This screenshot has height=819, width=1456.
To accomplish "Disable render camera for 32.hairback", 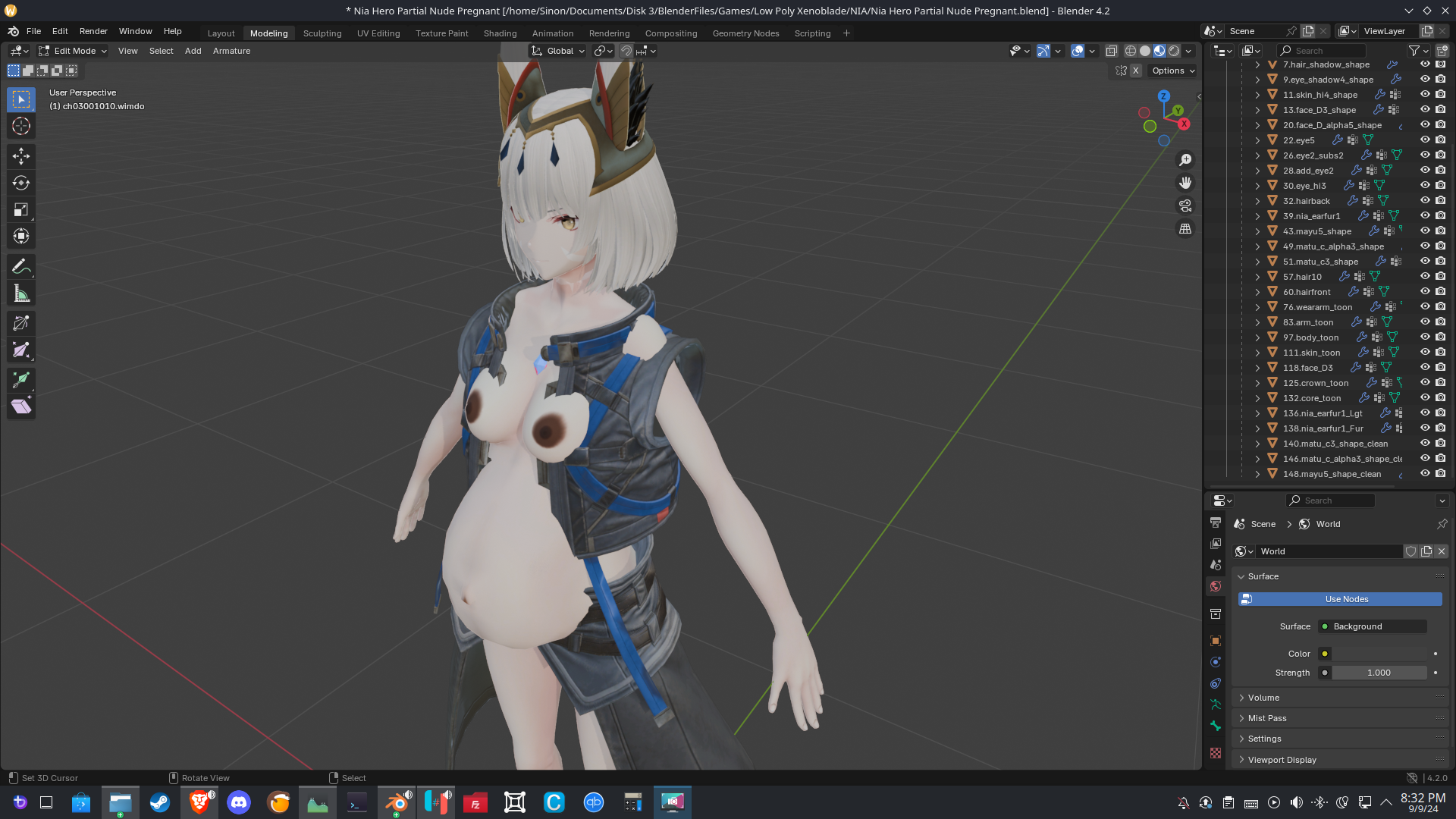I will click(1441, 200).
